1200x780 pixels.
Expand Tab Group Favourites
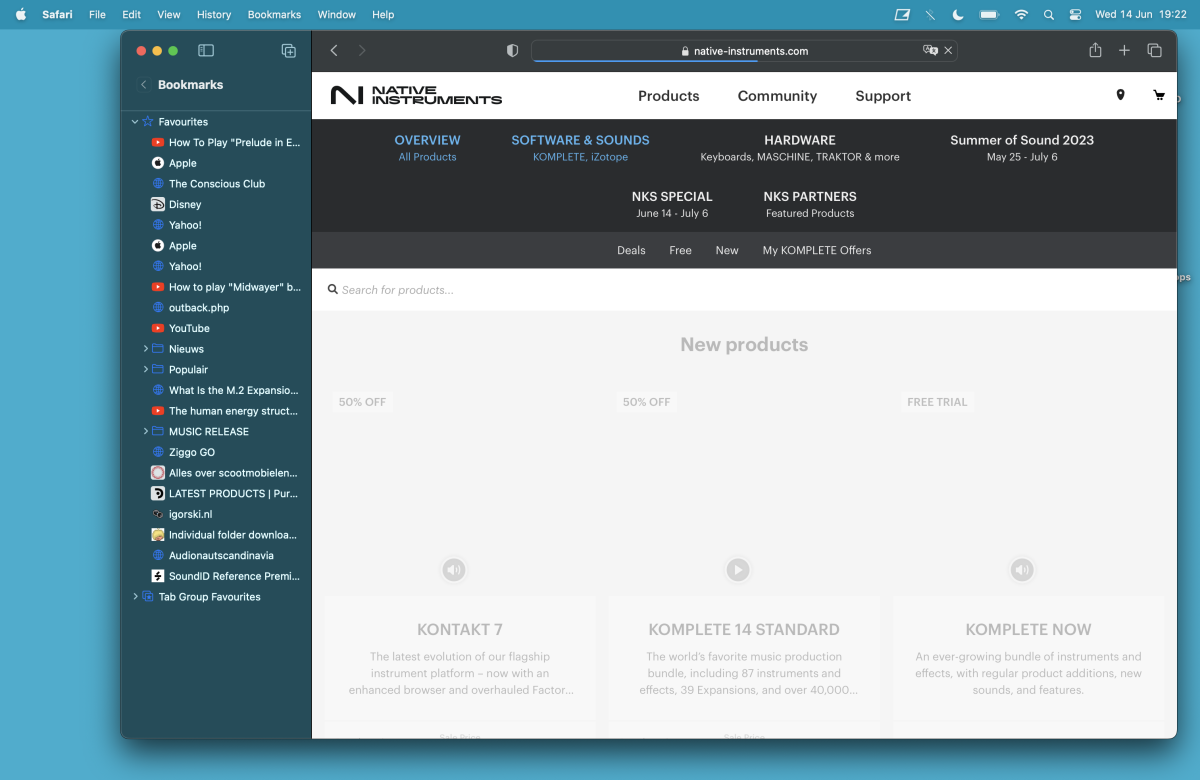click(x=135, y=597)
